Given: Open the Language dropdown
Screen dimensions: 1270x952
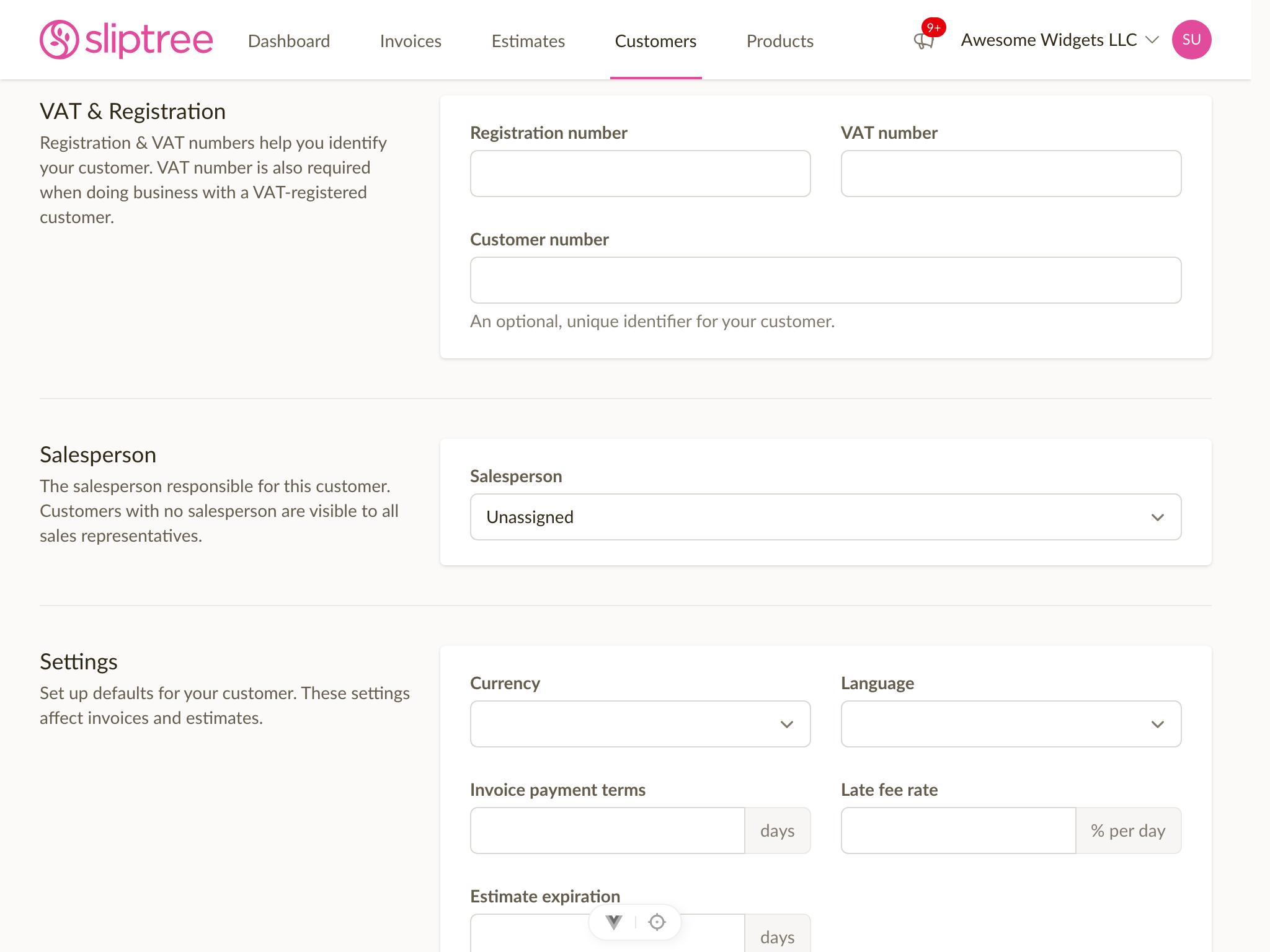Looking at the screenshot, I should click(1011, 724).
